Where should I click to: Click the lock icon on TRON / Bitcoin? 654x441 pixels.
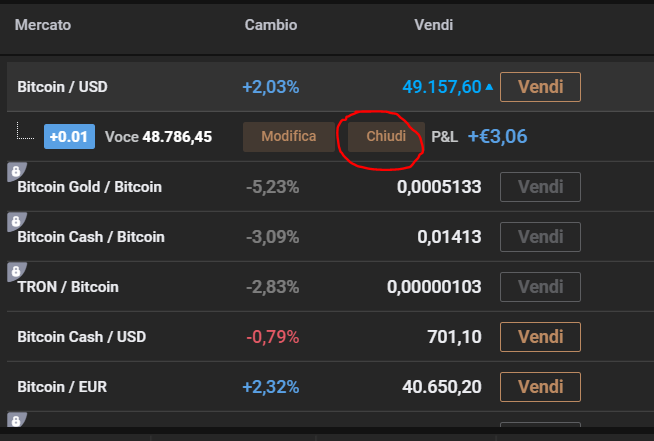tap(16, 272)
